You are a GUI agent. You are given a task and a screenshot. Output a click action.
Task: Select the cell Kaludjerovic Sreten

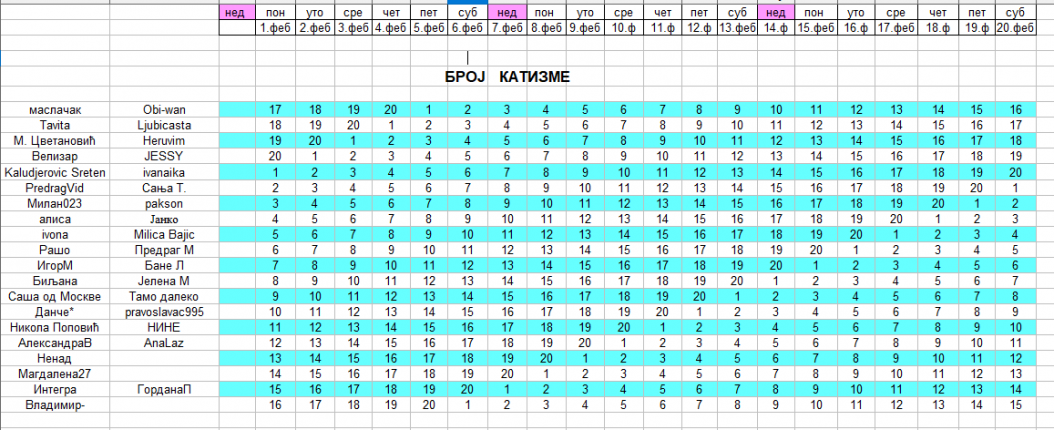pos(55,172)
